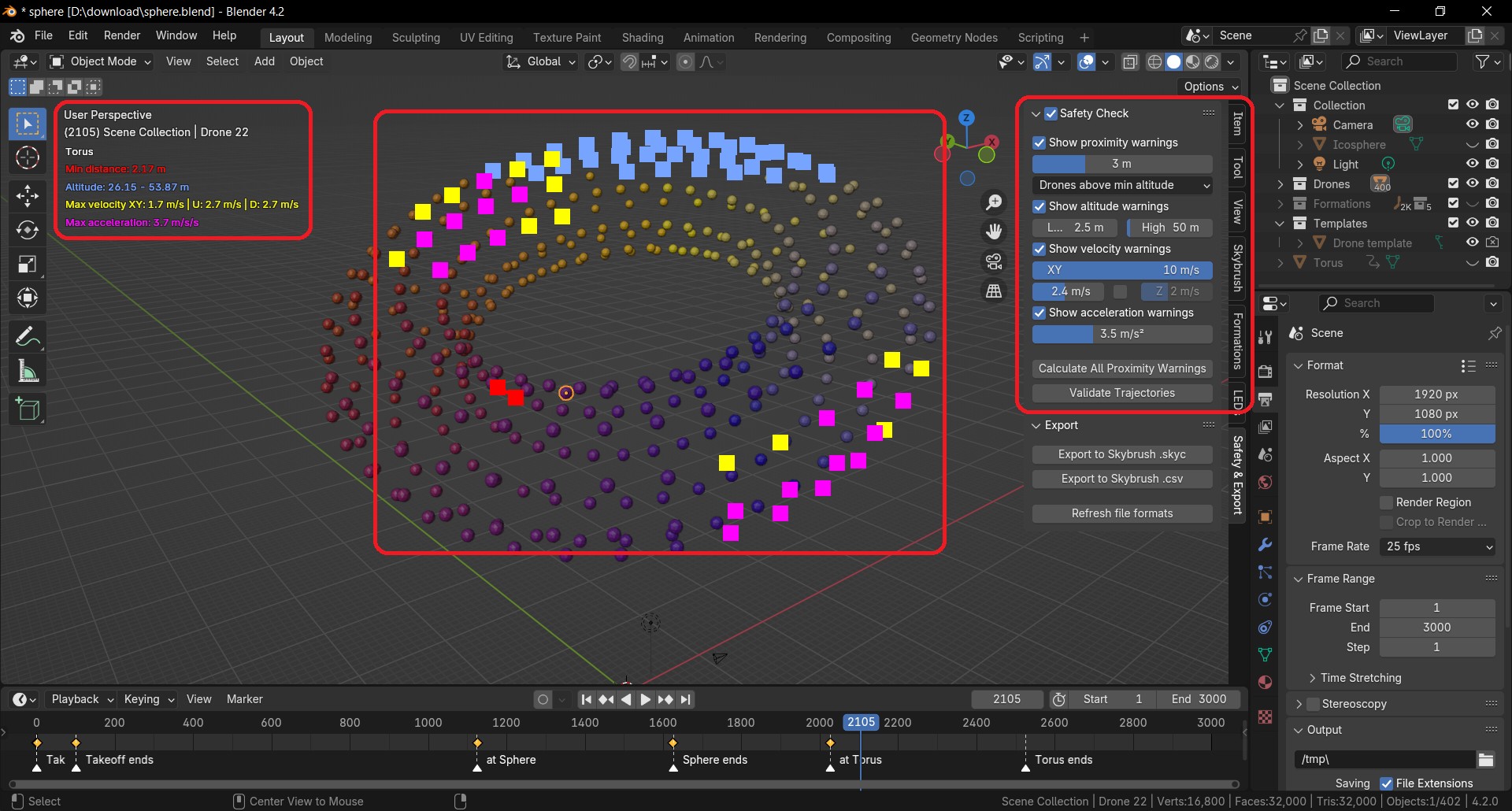Open the Object Mode dropdown
This screenshot has height=811, width=1512.
tap(100, 61)
